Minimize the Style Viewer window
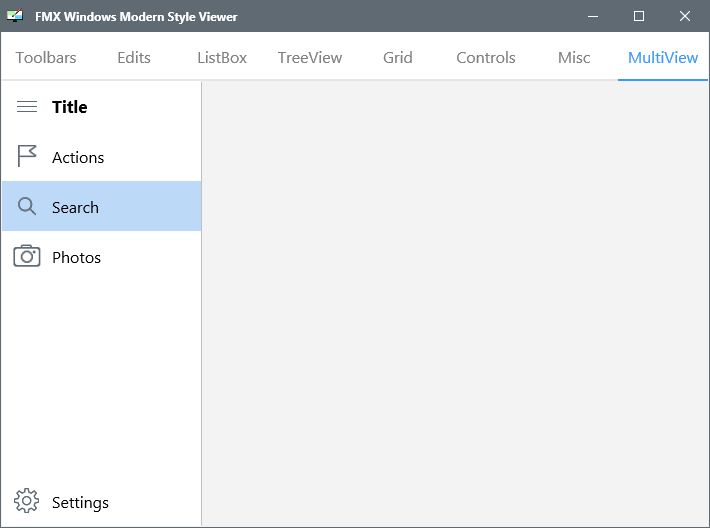The image size is (710, 528). pos(593,16)
